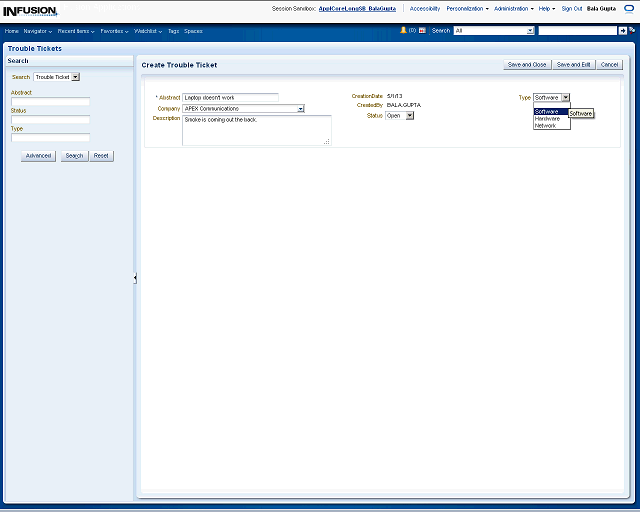The image size is (640, 512).
Task: Click the Infusion logo
Action: click(30, 11)
